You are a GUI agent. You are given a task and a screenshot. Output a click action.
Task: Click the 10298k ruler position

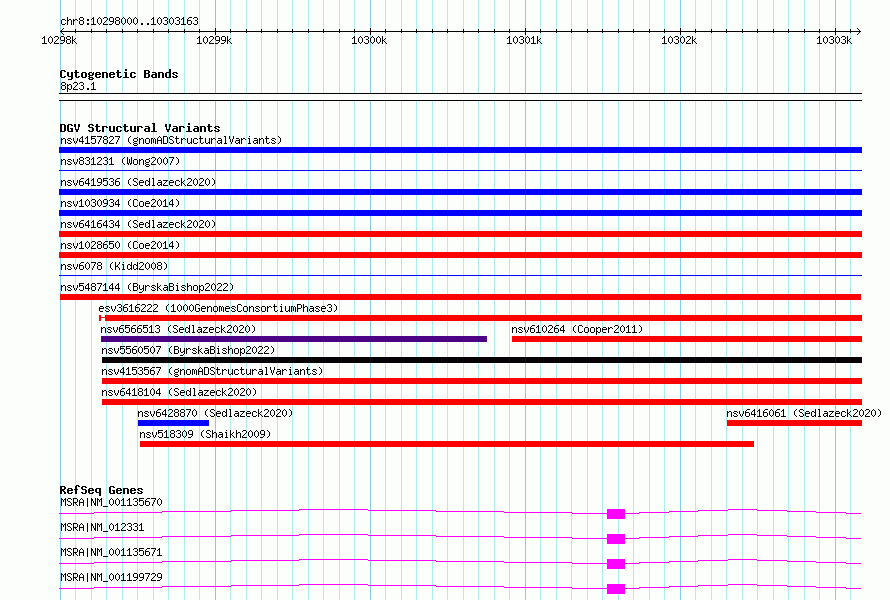coord(59,40)
